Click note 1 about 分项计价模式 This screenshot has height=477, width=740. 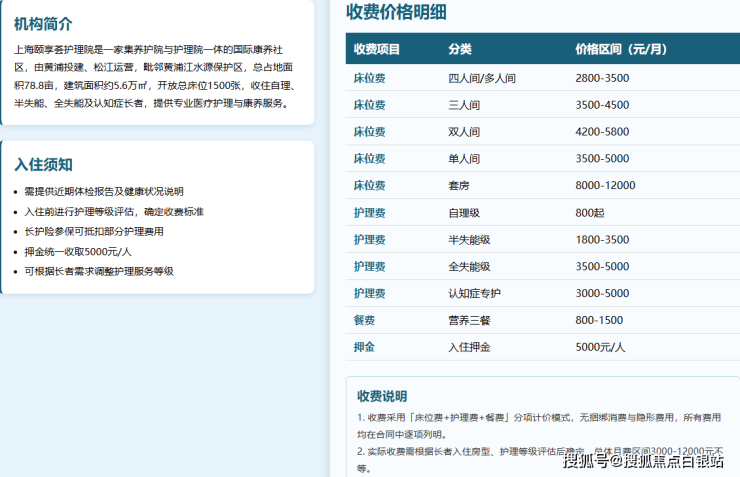539,426
